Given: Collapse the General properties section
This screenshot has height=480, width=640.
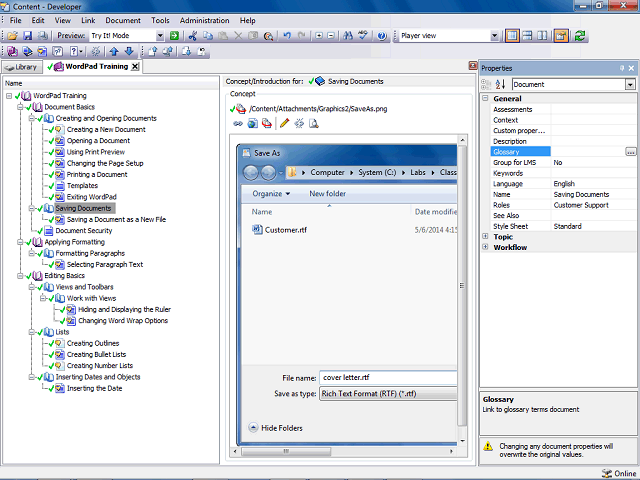Looking at the screenshot, I should pyautogui.click(x=485, y=98).
